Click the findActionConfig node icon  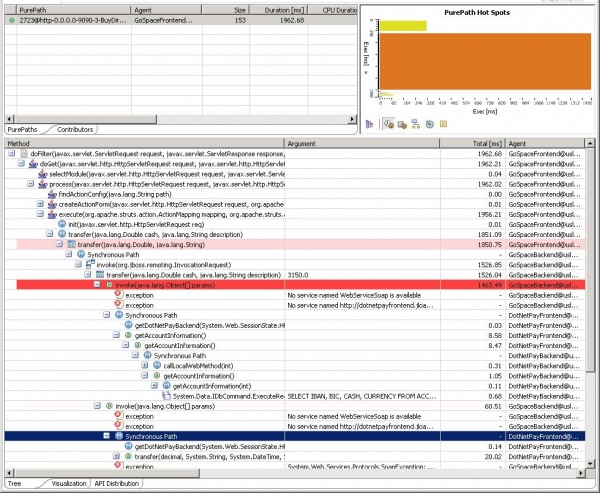52,194
